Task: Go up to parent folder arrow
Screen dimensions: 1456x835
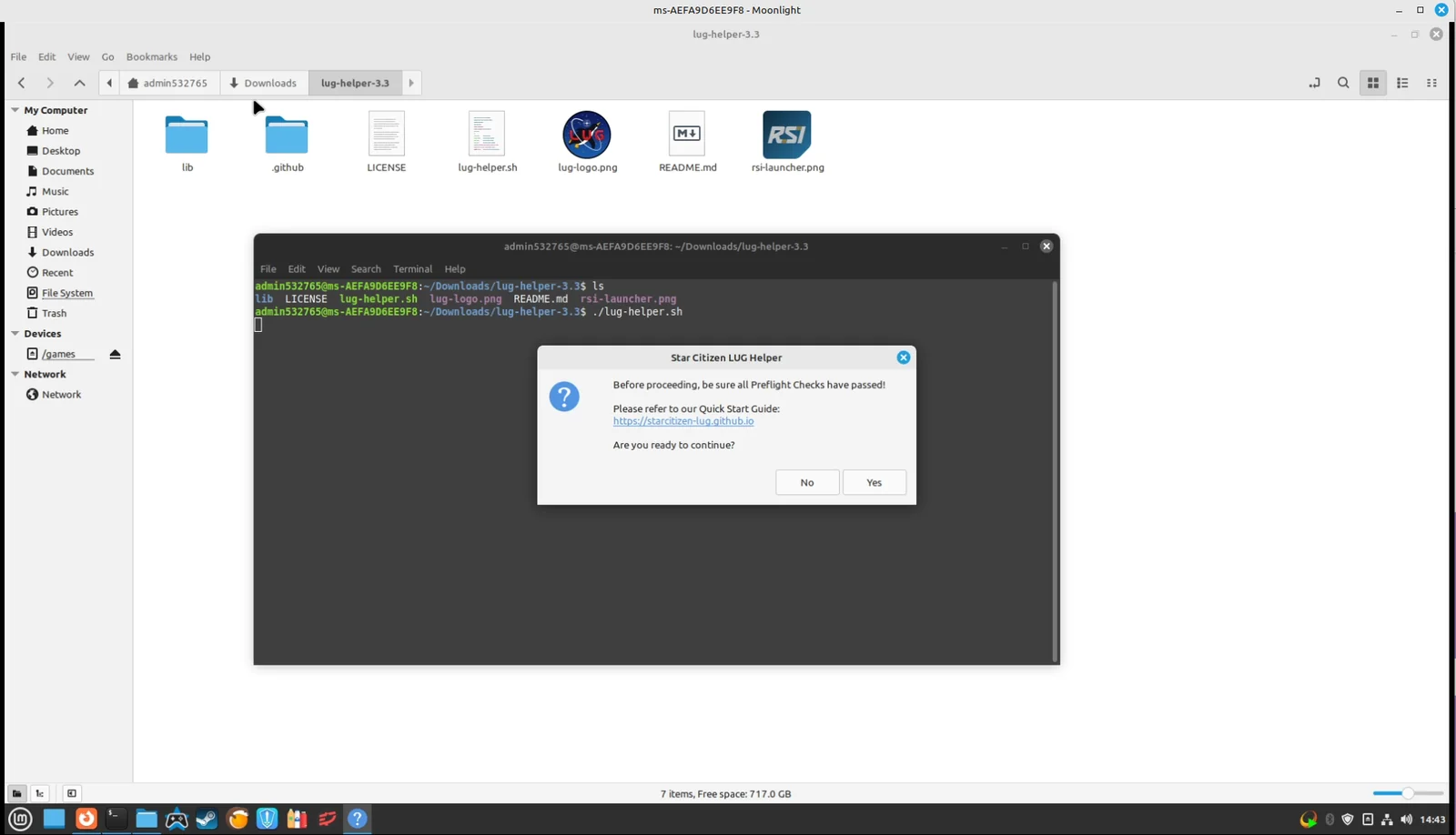Action: 79,83
